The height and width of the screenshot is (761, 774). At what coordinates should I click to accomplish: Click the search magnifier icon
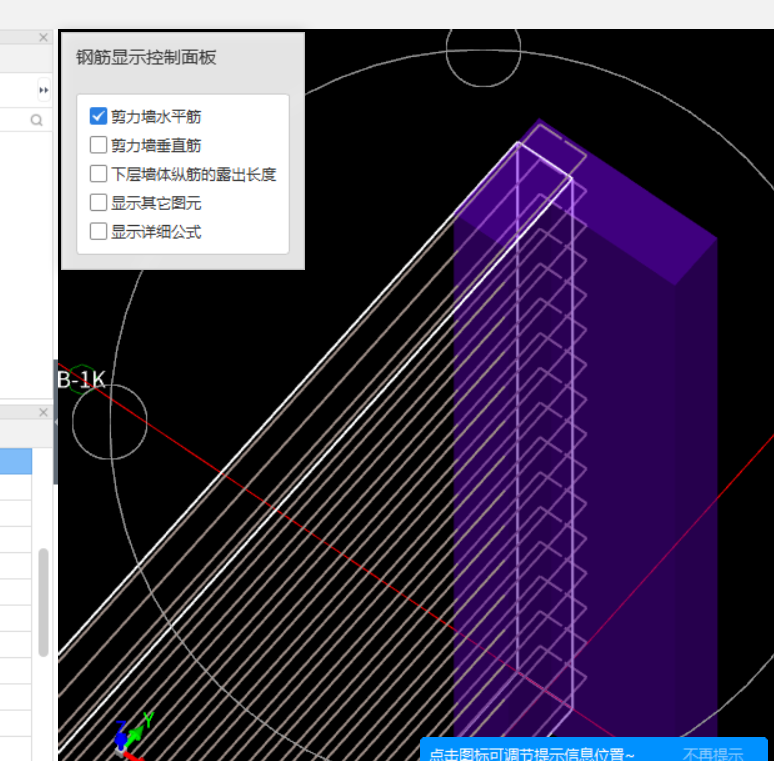pyautogui.click(x=37, y=120)
